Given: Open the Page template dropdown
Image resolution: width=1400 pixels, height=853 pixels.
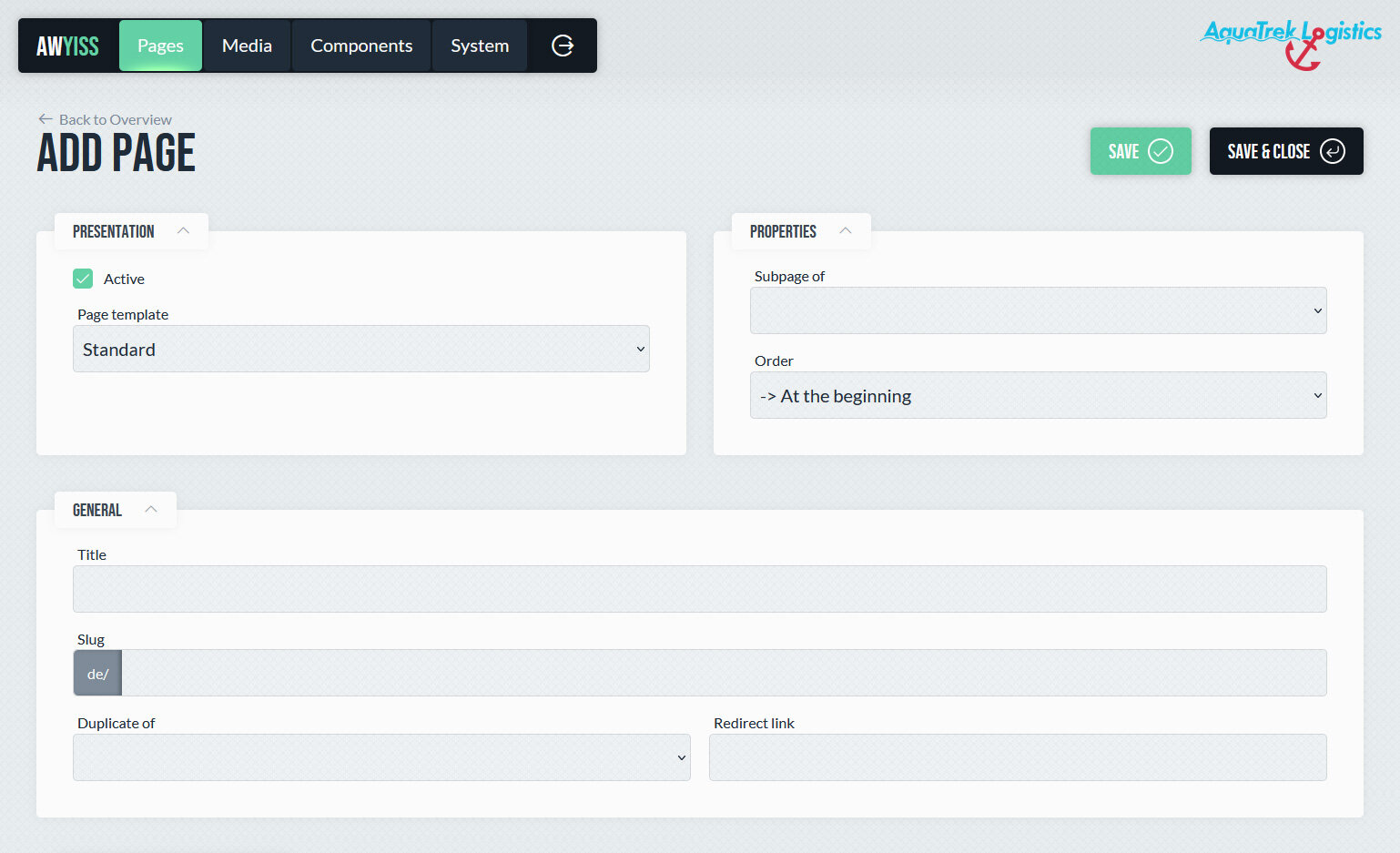Looking at the screenshot, I should point(360,349).
